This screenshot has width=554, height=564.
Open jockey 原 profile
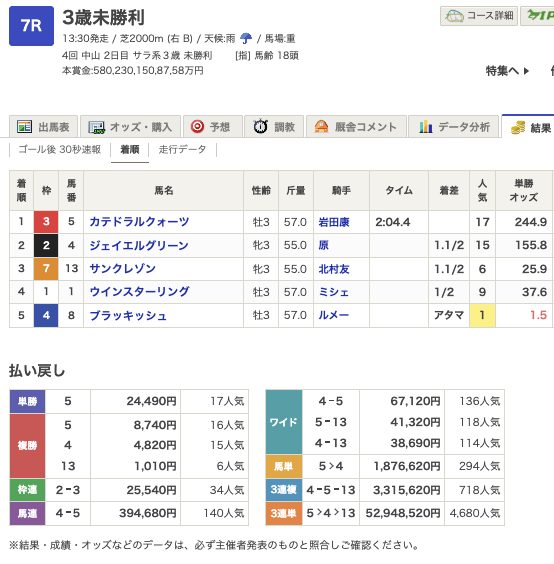[323, 245]
